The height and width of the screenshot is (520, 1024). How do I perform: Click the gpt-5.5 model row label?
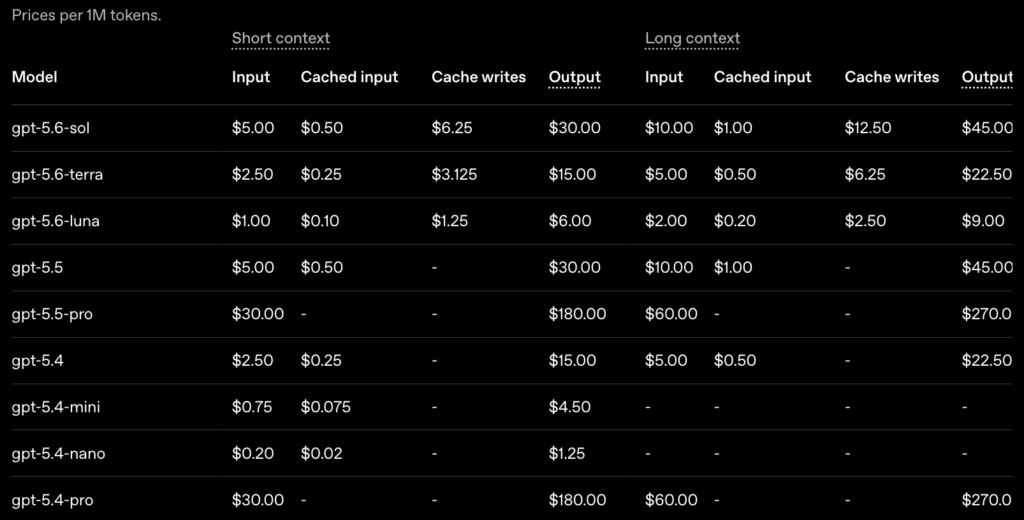pyautogui.click(x=37, y=267)
